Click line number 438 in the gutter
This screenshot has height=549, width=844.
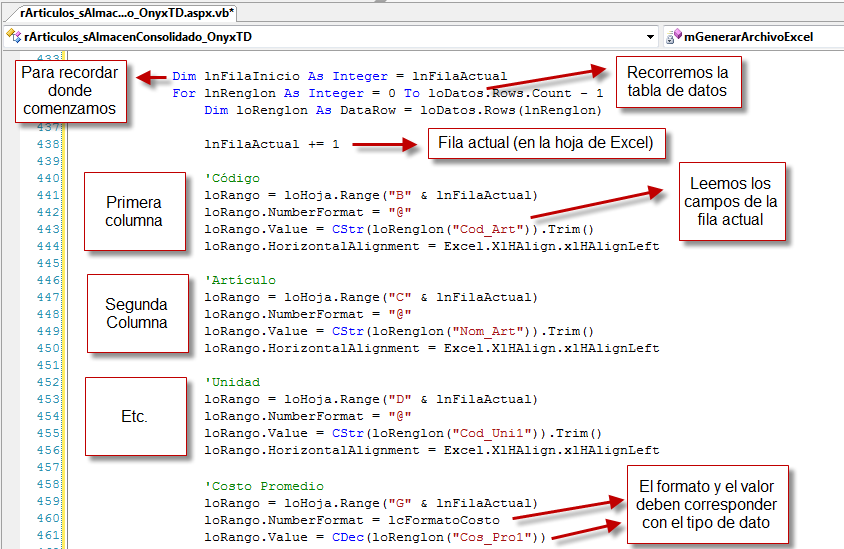click(x=48, y=144)
